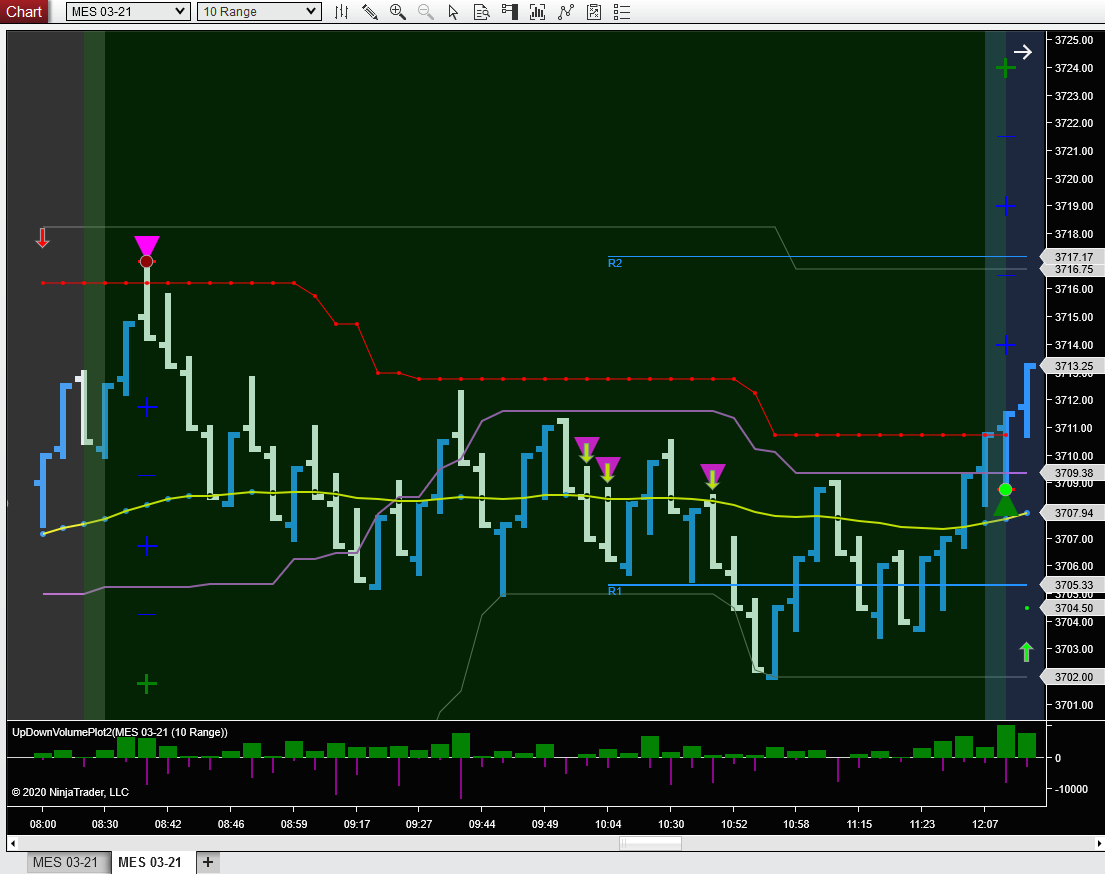Click the zoom out magnifier

(426, 12)
